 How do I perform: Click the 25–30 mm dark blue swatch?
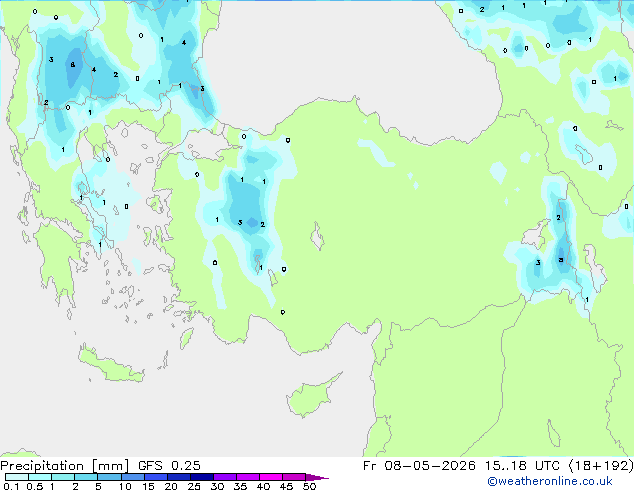coord(201,477)
